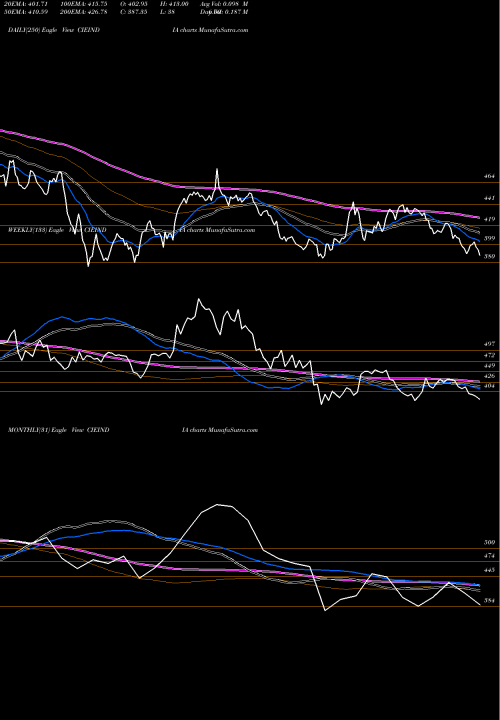Click the 472 price label on weekly chart
The width and height of the screenshot is (500, 720).
pyautogui.click(x=489, y=355)
